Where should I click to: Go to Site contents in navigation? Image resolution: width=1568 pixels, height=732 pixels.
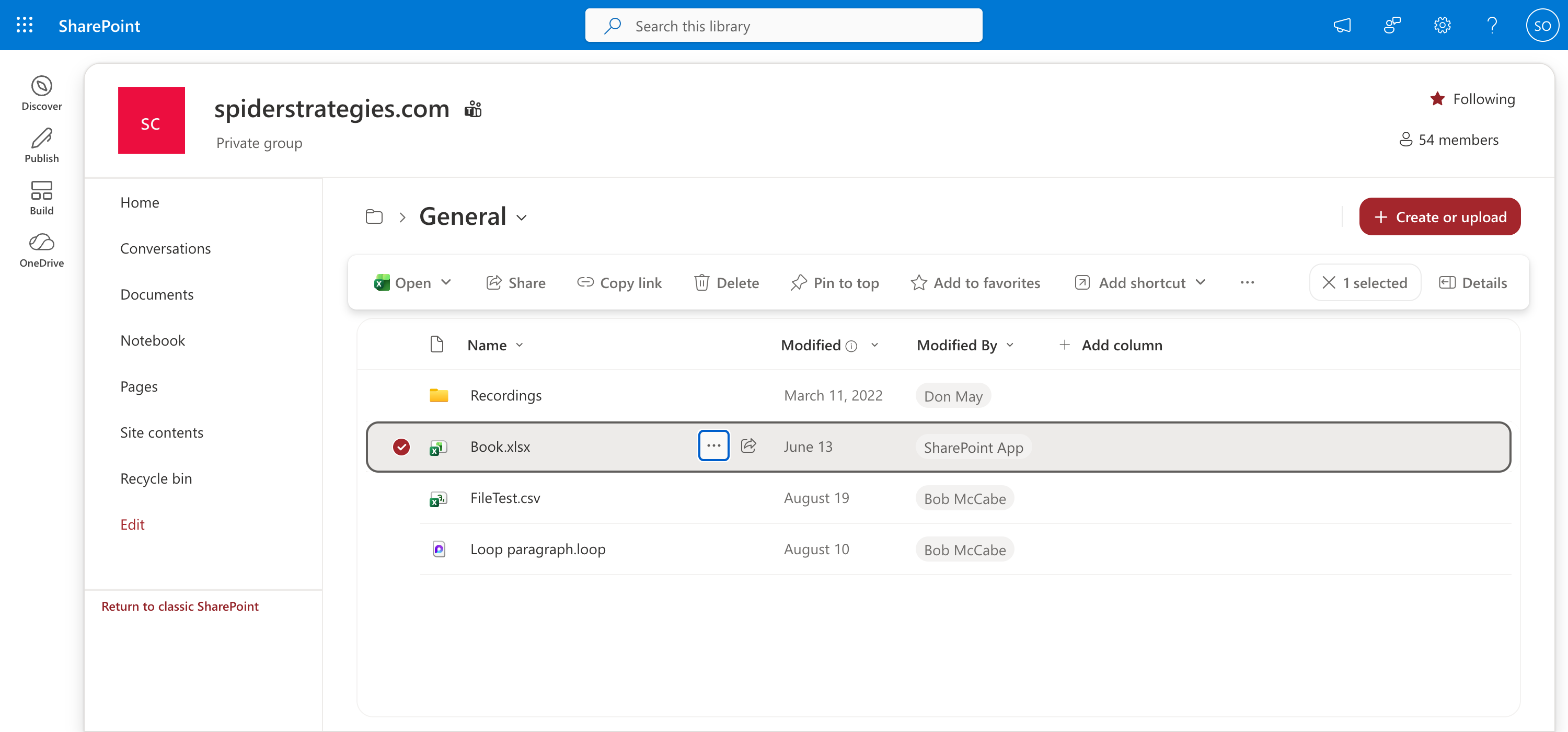click(162, 432)
